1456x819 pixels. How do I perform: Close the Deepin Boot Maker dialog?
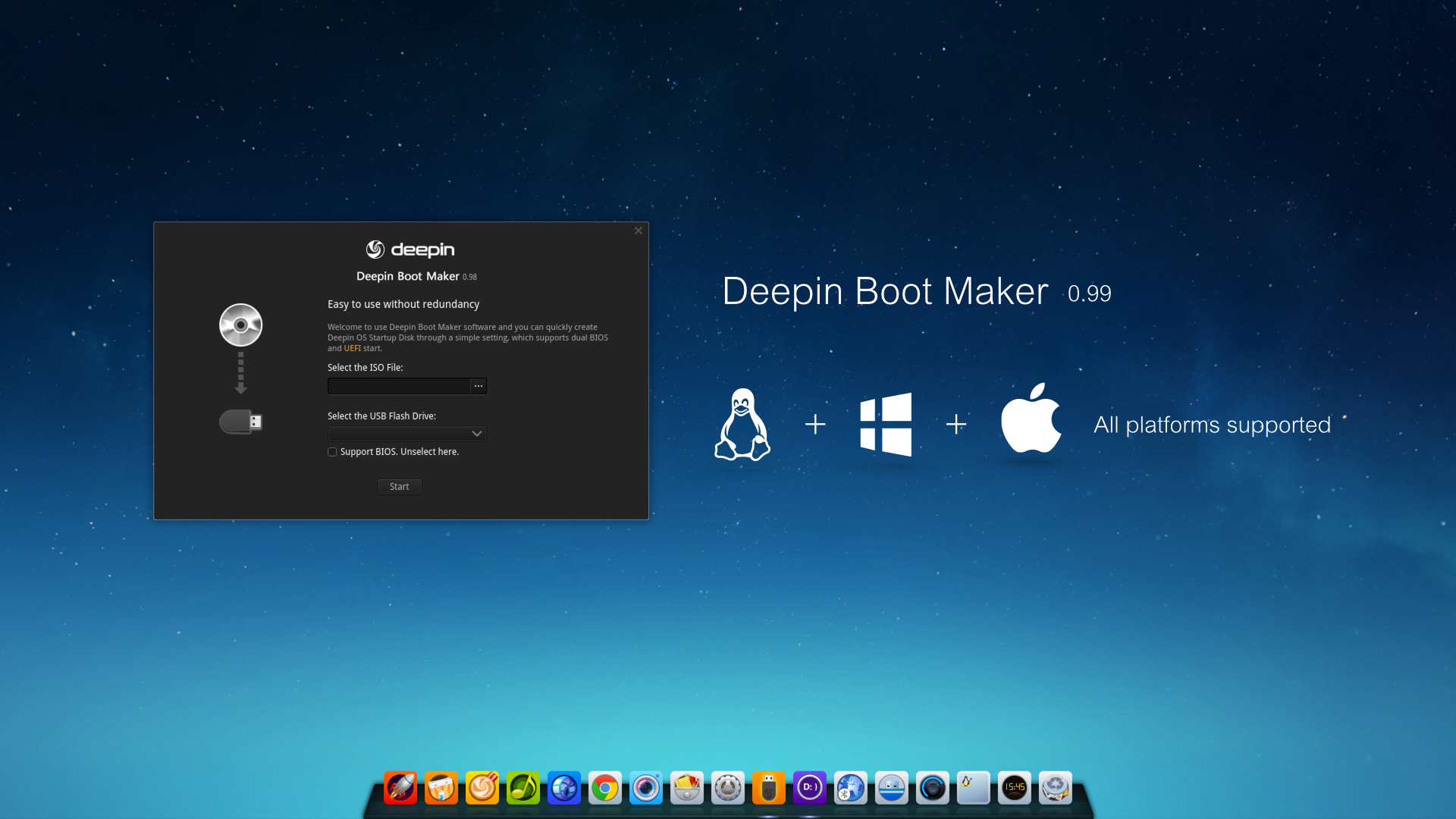point(639,231)
